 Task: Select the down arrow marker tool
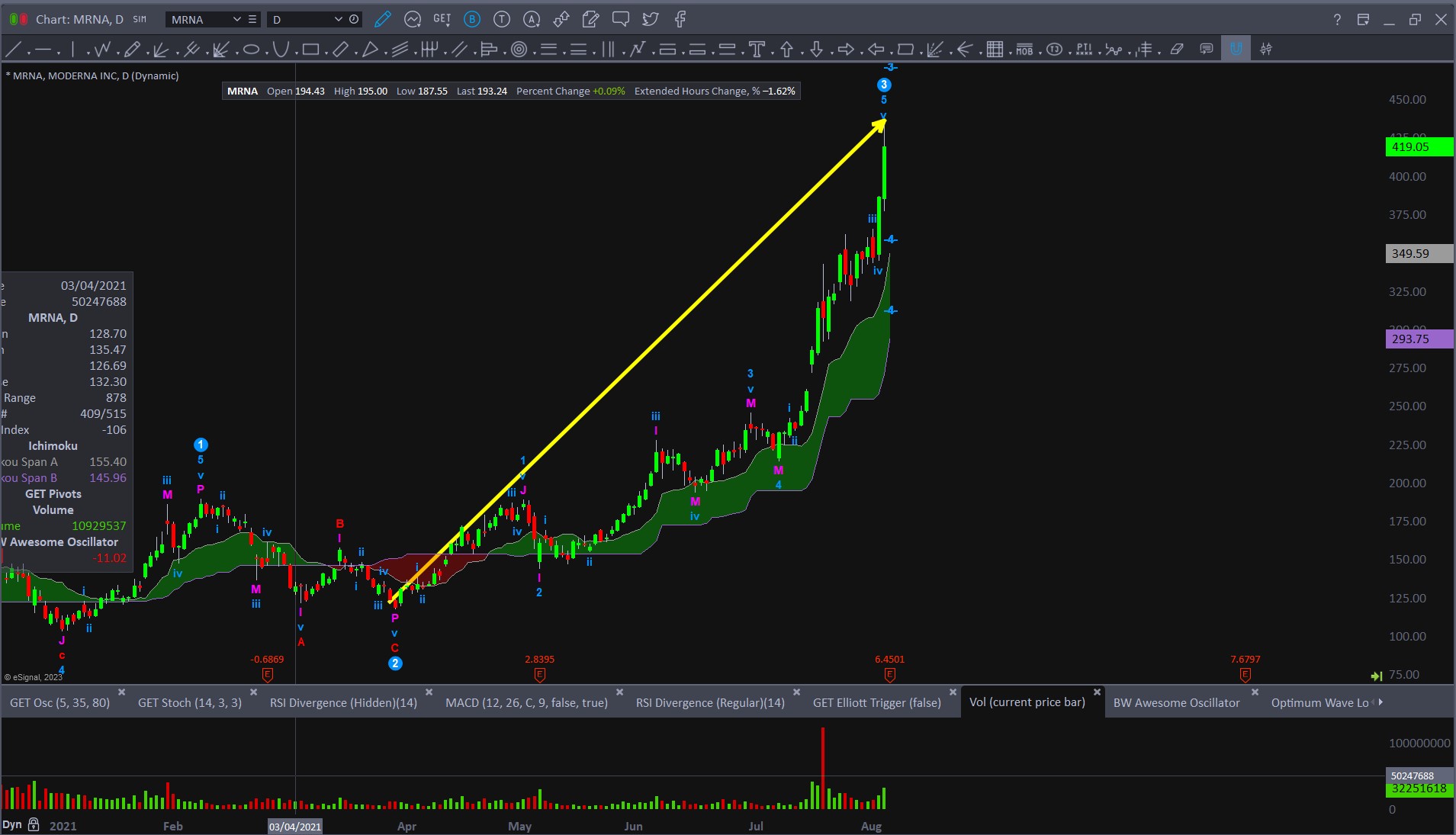tap(816, 50)
